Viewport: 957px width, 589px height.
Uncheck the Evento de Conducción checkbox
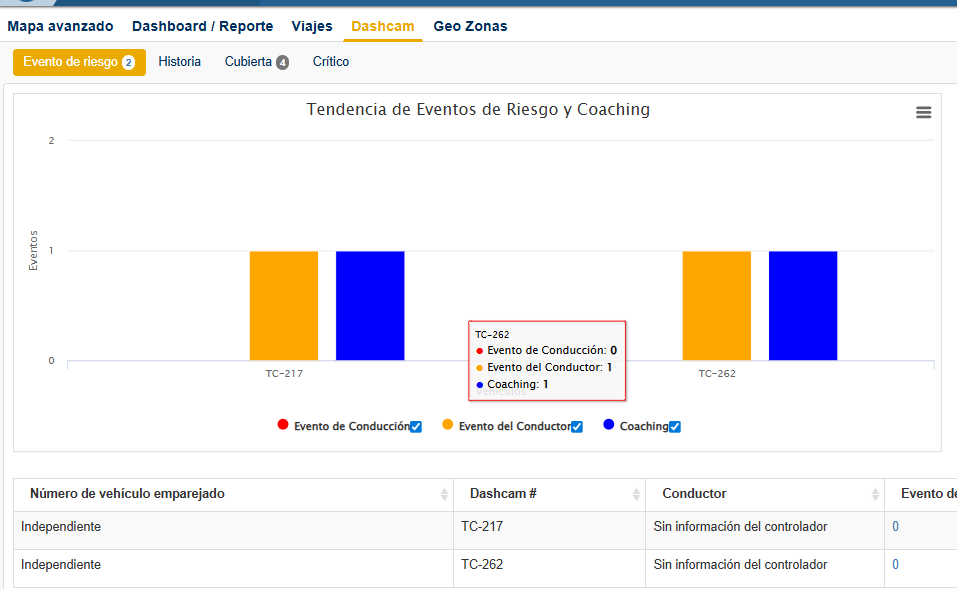(x=416, y=427)
